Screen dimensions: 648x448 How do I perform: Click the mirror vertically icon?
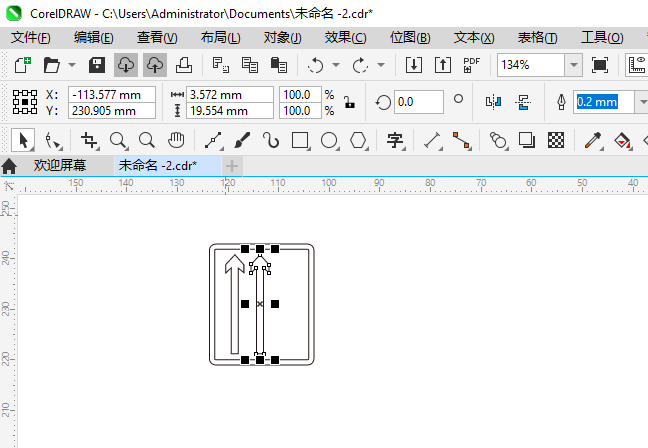pos(523,102)
